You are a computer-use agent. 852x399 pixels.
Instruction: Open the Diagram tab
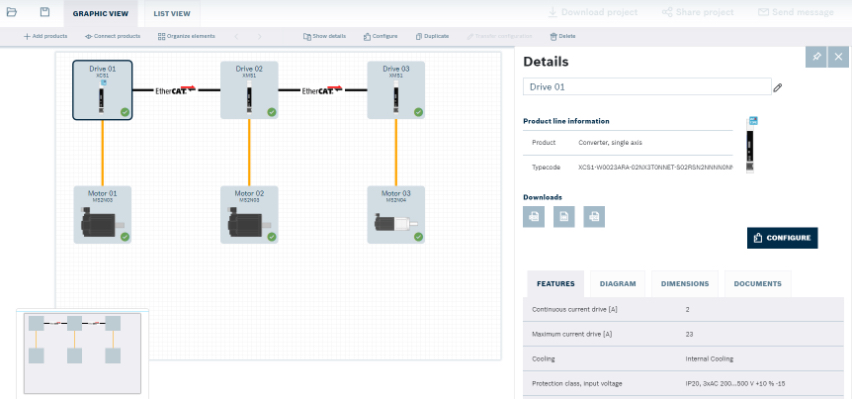618,284
